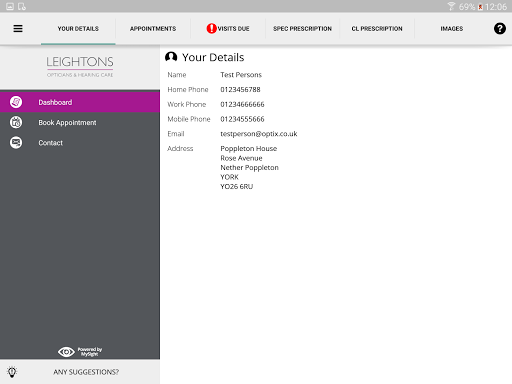Viewport: 512px width, 384px height.
Task: Tap the red alert icon on Visits Due
Action: 211,29
